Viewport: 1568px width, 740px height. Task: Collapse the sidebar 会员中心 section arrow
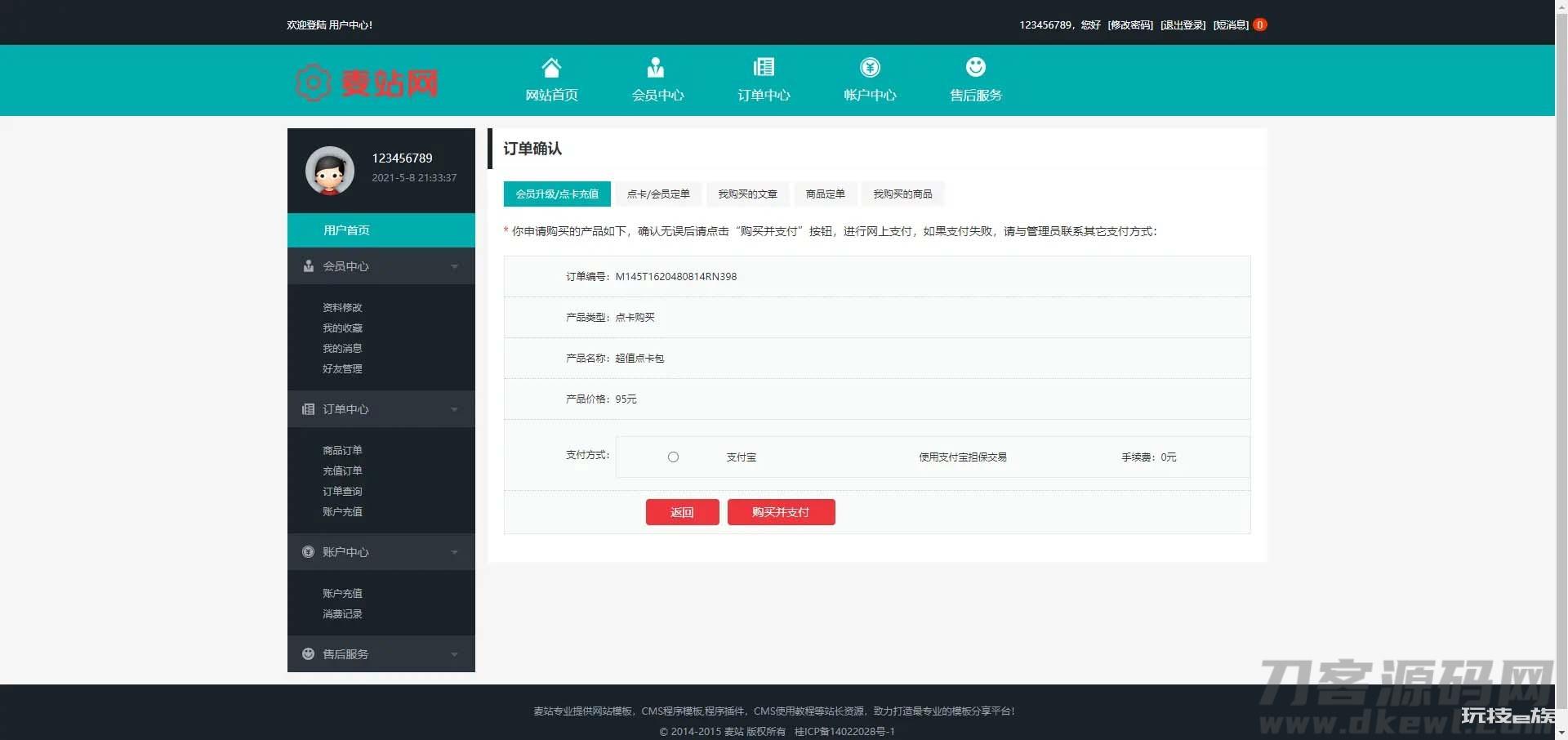click(455, 266)
